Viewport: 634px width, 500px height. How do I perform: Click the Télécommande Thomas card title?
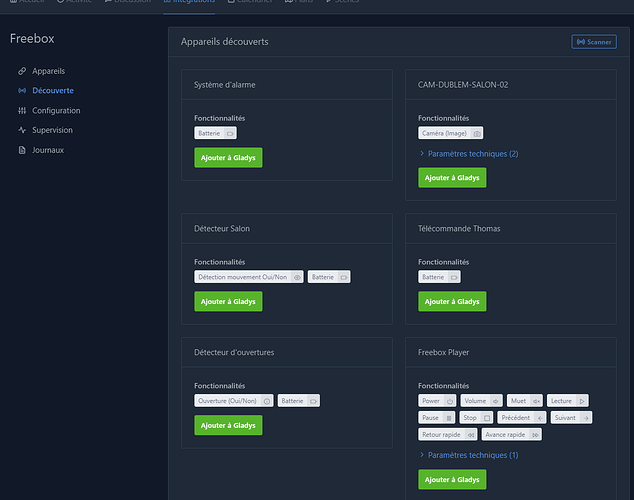coord(459,229)
